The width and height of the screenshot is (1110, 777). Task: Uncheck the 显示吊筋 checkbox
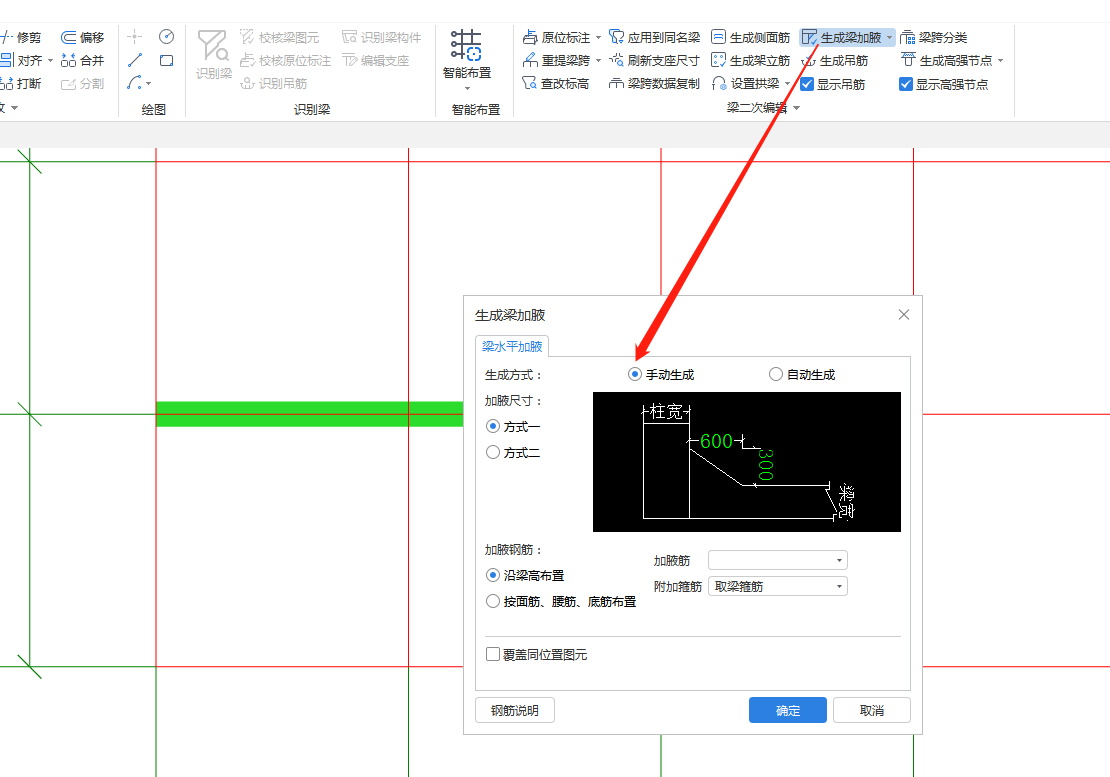[807, 85]
